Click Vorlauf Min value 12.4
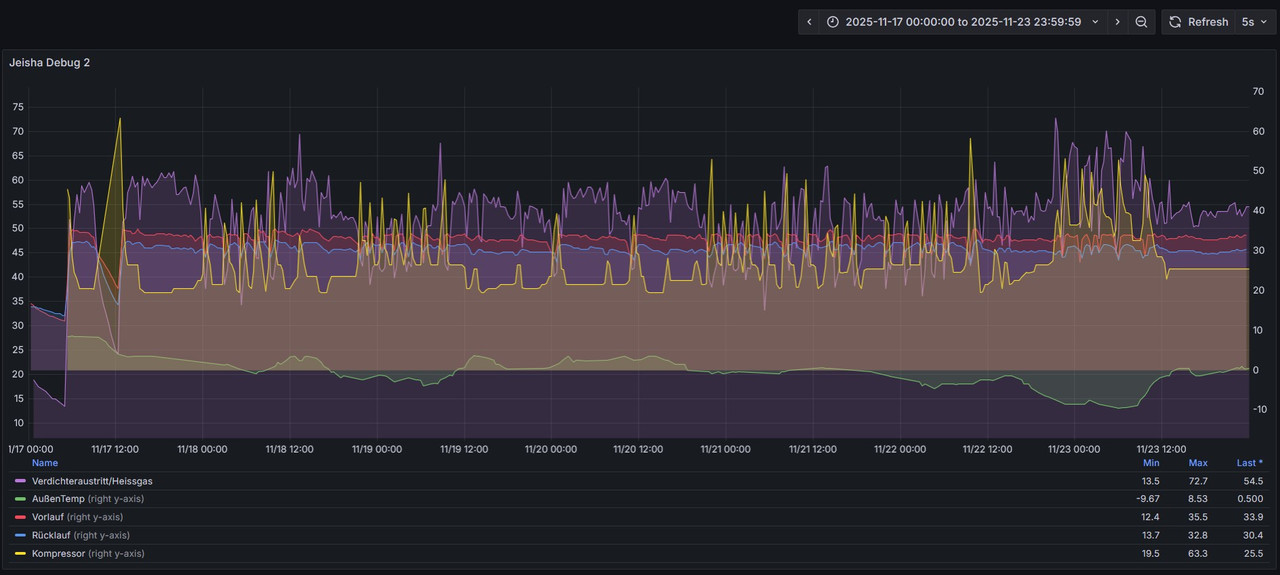 click(1151, 517)
